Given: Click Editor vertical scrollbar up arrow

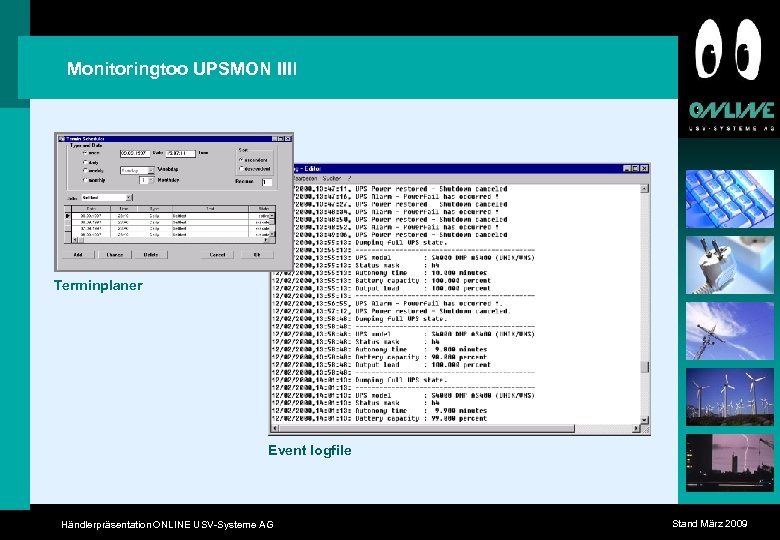Looking at the screenshot, I should (x=644, y=188).
